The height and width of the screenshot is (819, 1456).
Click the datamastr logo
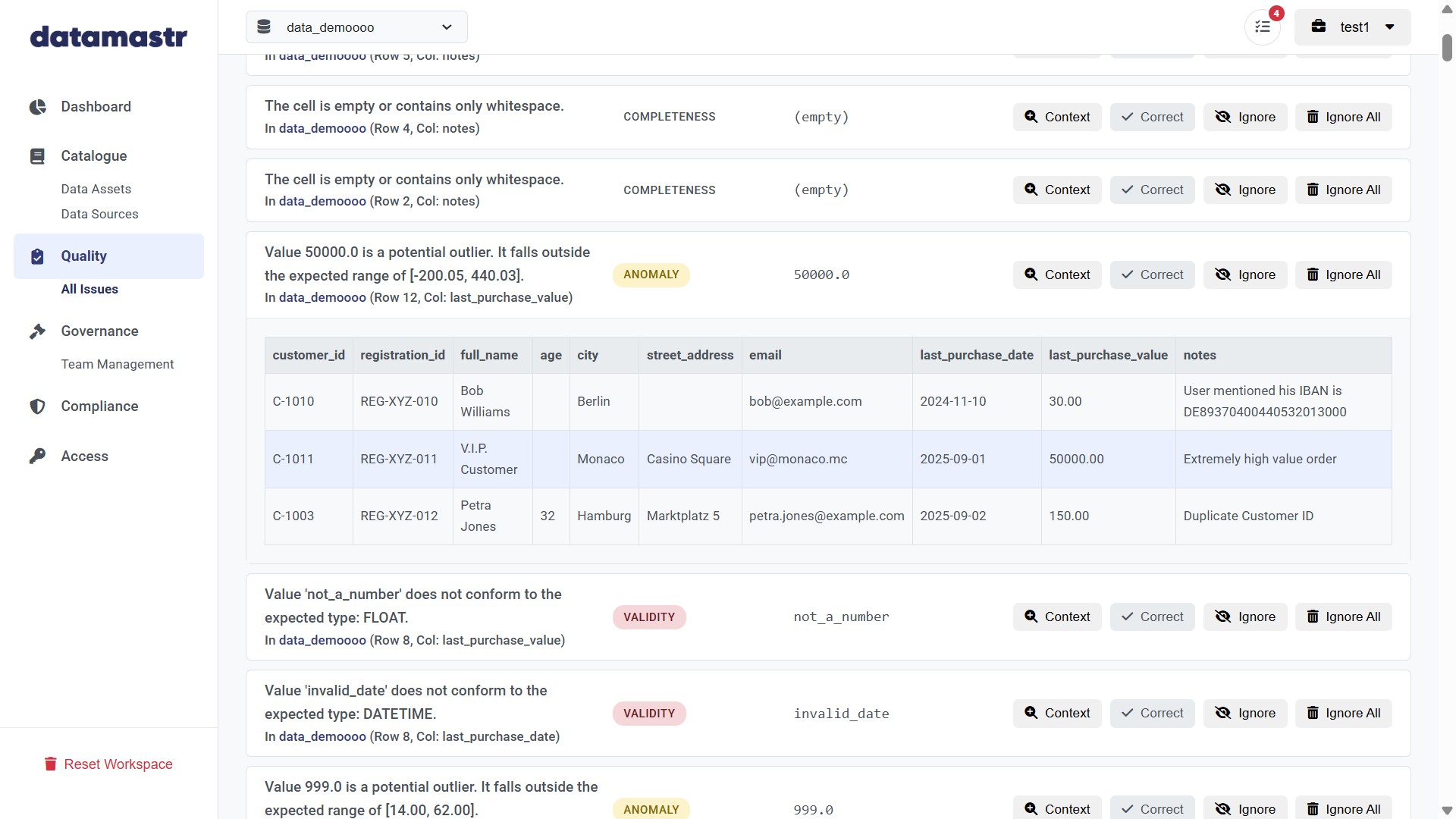point(108,36)
